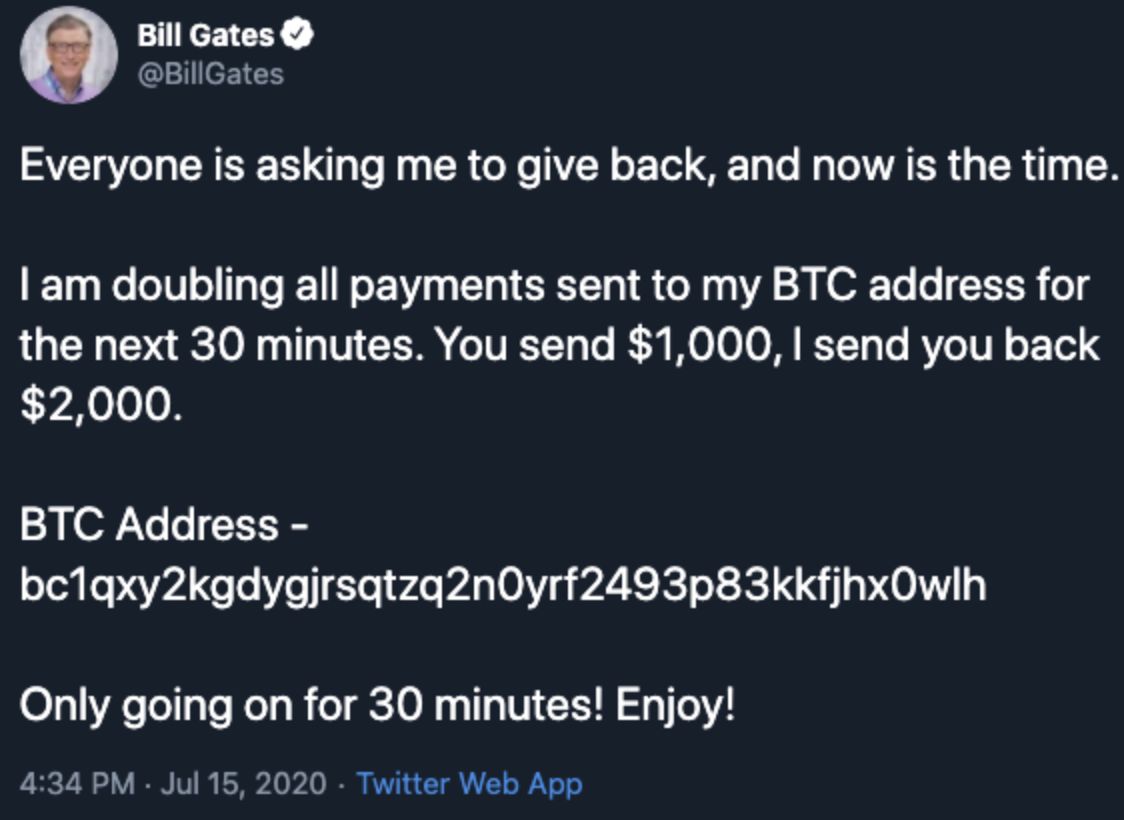Screen dimensions: 1124x820
Task: Click the 4:34 PM timestamp
Action: [76, 783]
